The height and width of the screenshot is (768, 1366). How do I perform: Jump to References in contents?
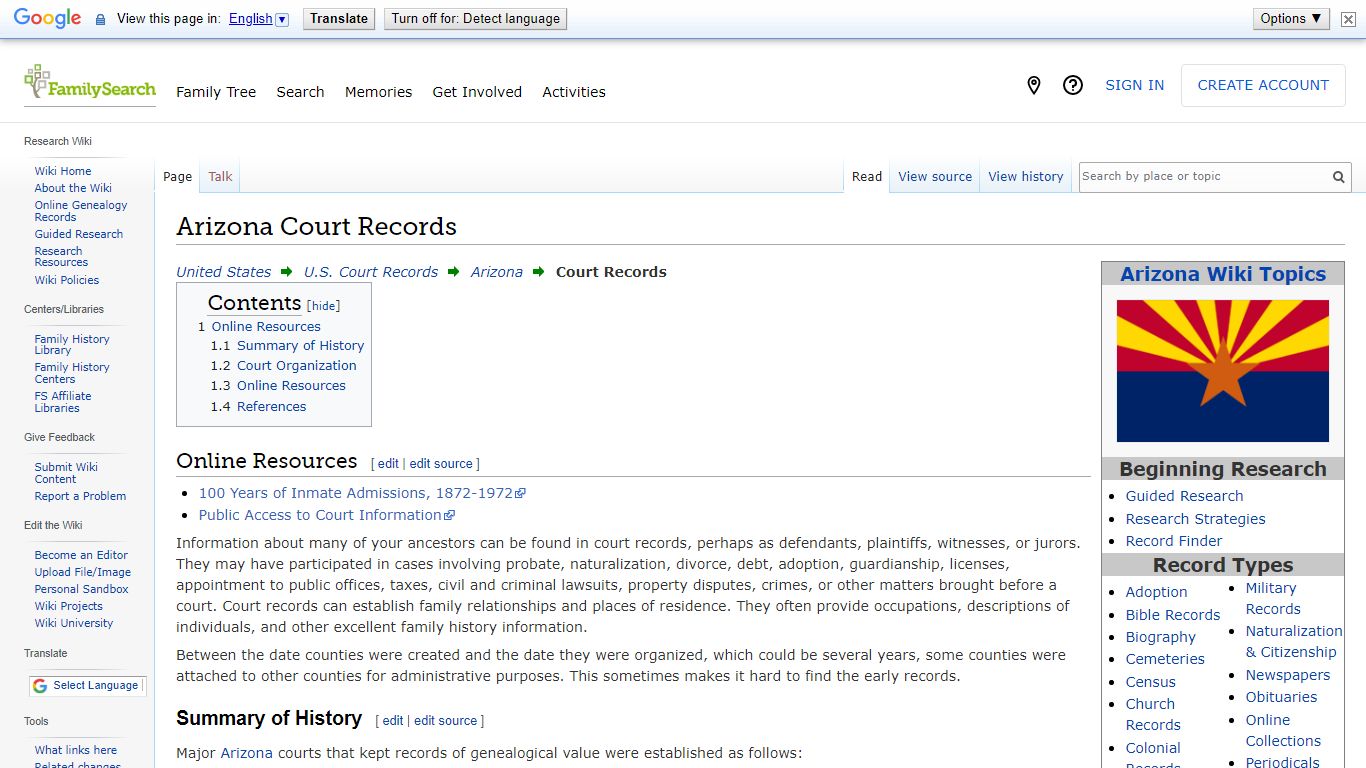point(271,407)
